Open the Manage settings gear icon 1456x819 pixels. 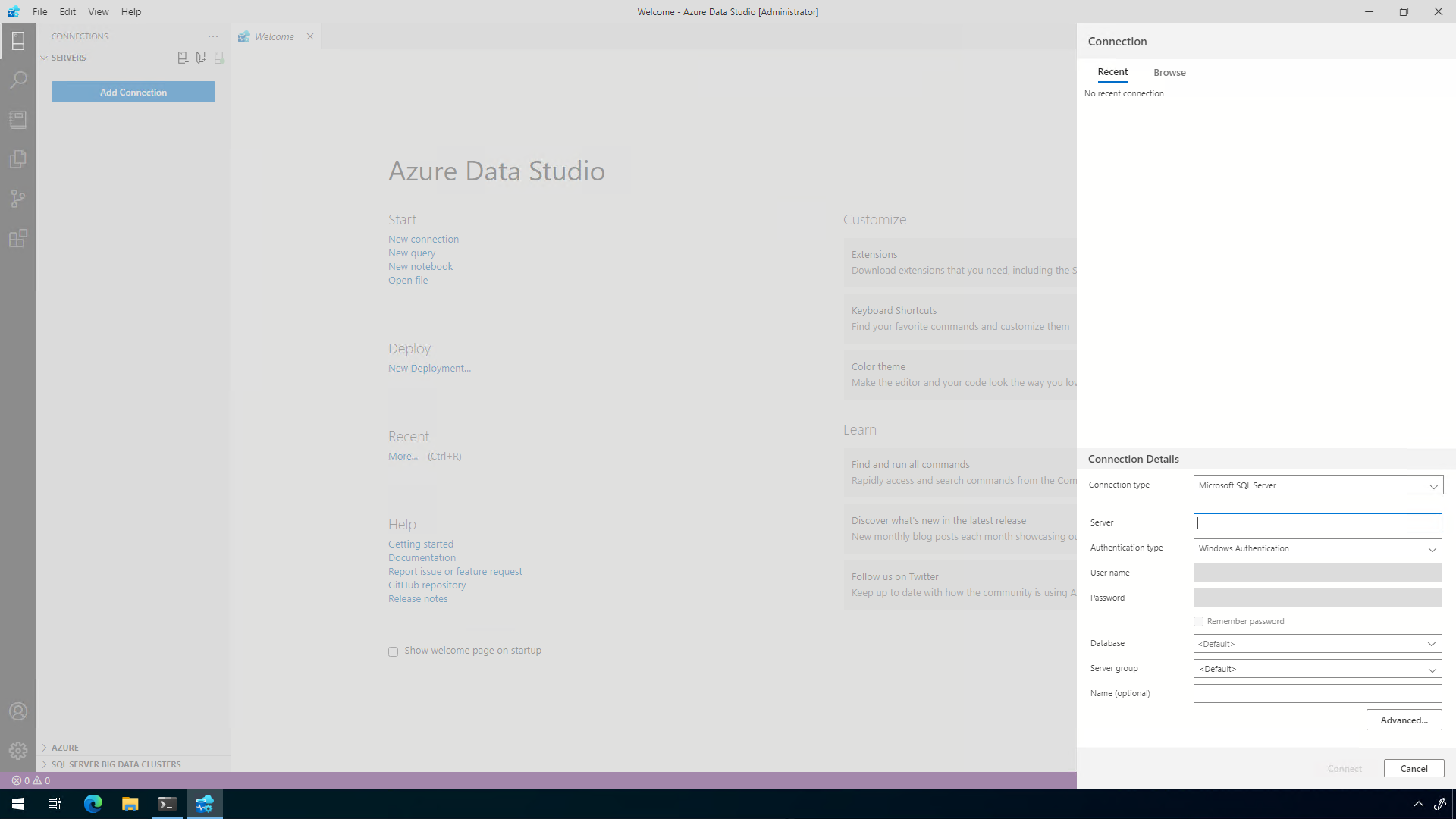click(x=18, y=751)
